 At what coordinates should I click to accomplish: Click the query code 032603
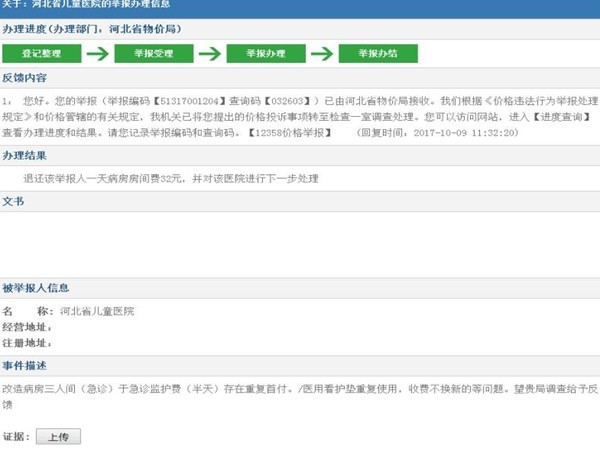tap(287, 101)
